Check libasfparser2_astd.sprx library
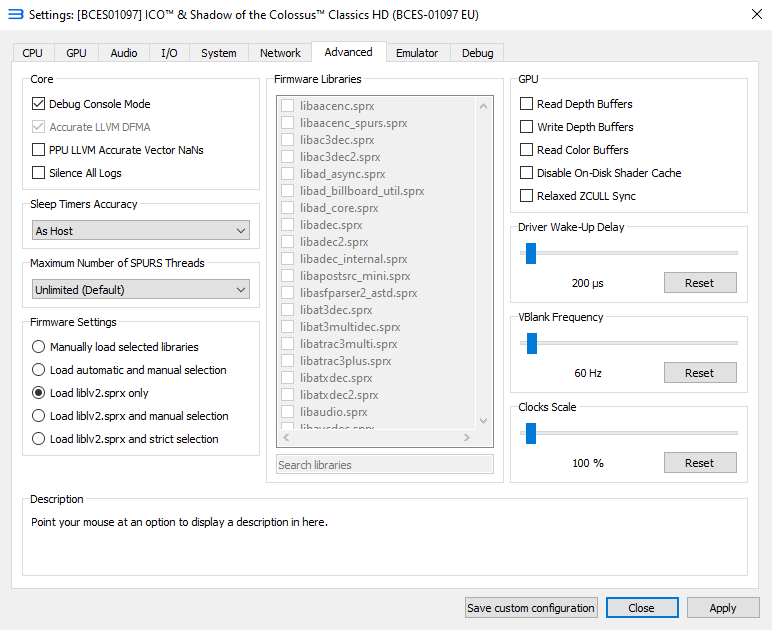The width and height of the screenshot is (772, 630). 288,292
